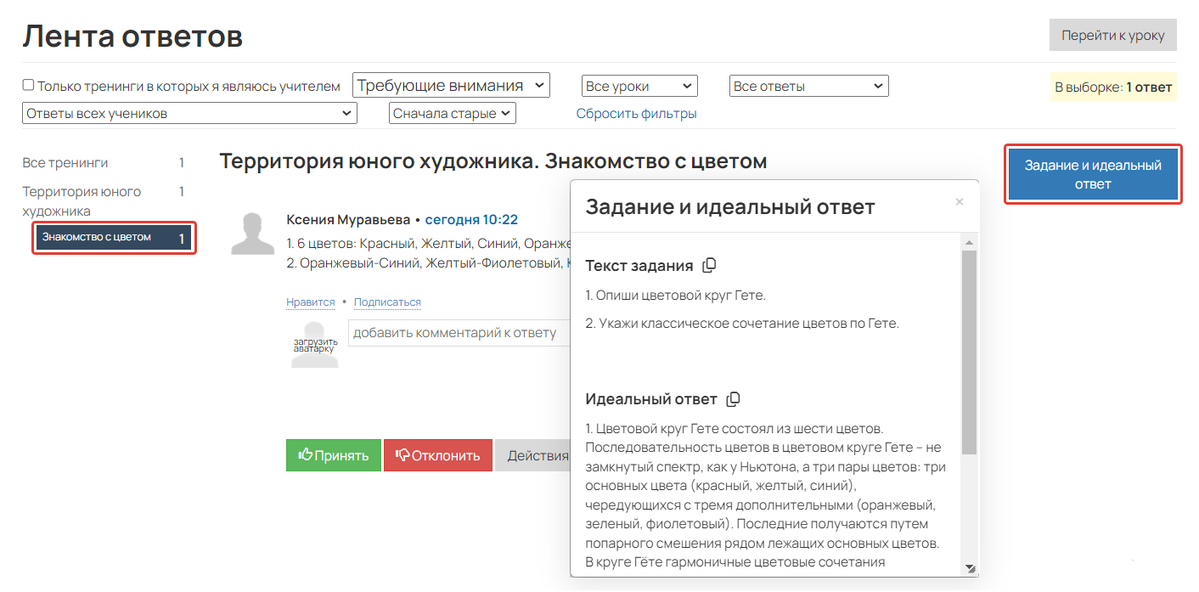Viewport: 1199px width, 592px height.
Task: Dismiss the popup via the × icon
Action: click(959, 202)
